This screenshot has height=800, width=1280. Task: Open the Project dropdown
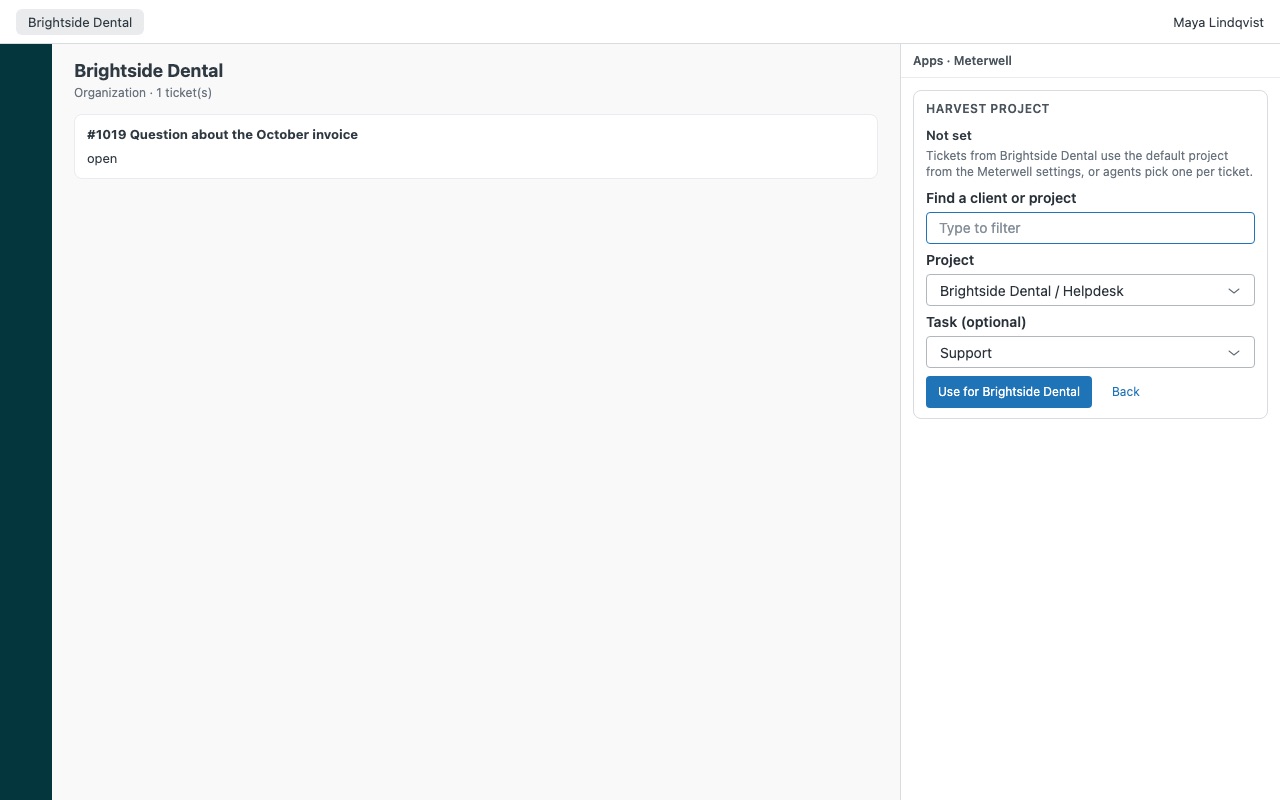click(1090, 291)
